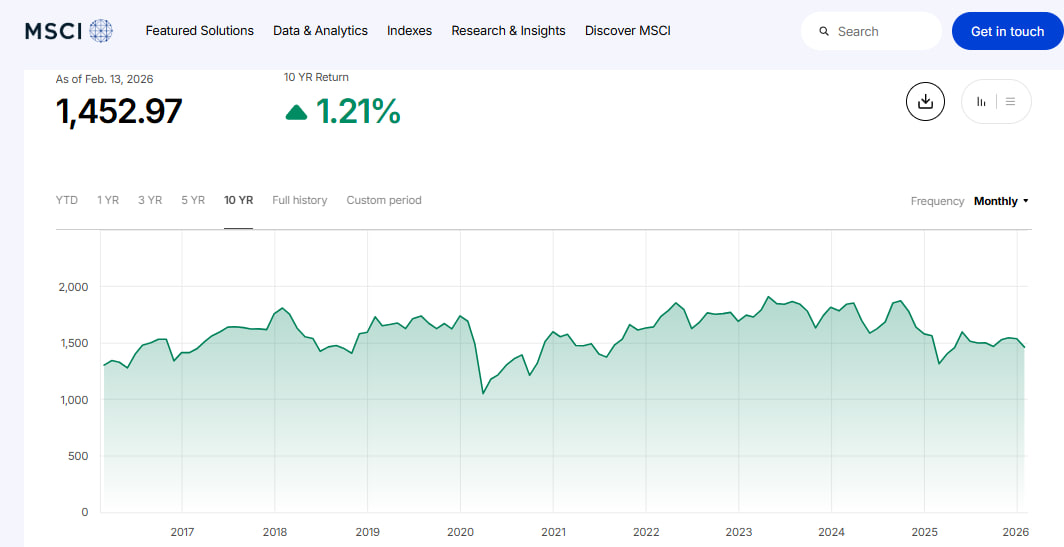Select the 1 YR period tab

pyautogui.click(x=108, y=200)
